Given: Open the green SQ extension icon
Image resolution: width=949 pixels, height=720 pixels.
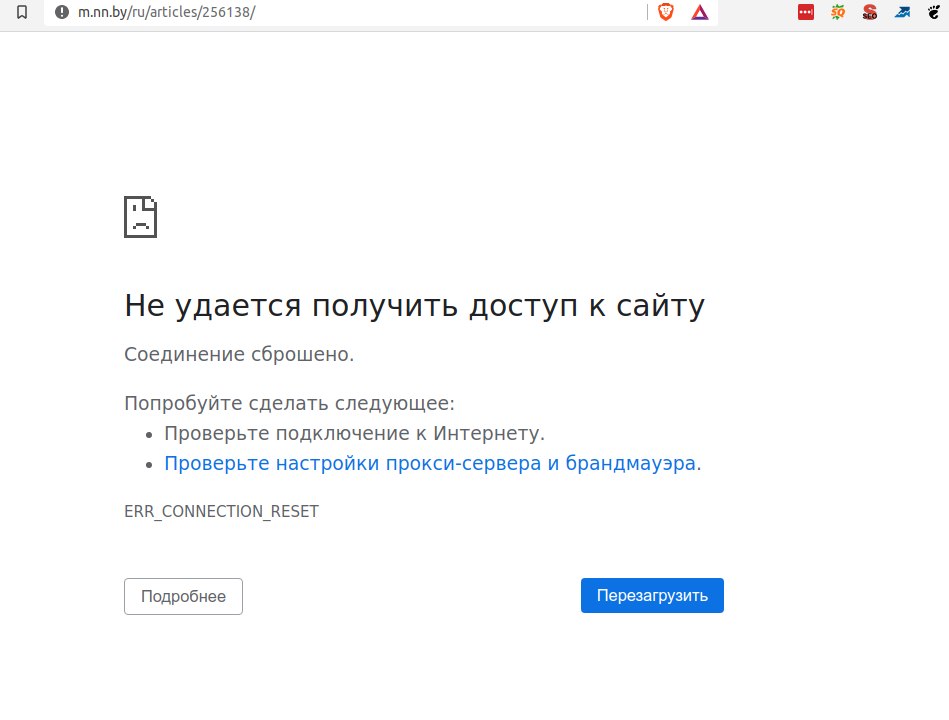Looking at the screenshot, I should tap(838, 12).
